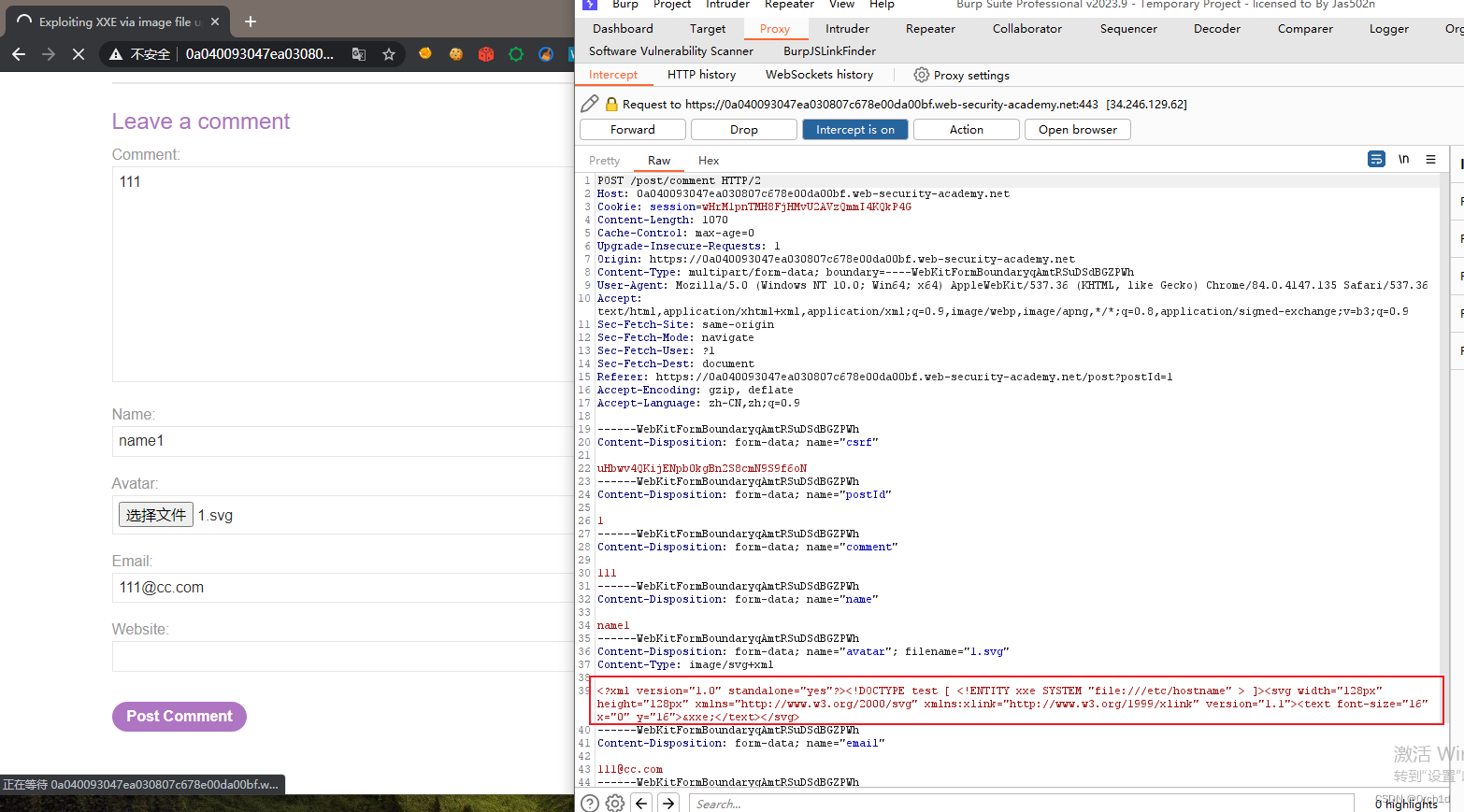Open Software Vulnerability Scanner tab
This screenshot has width=1464, height=812.
coord(671,51)
